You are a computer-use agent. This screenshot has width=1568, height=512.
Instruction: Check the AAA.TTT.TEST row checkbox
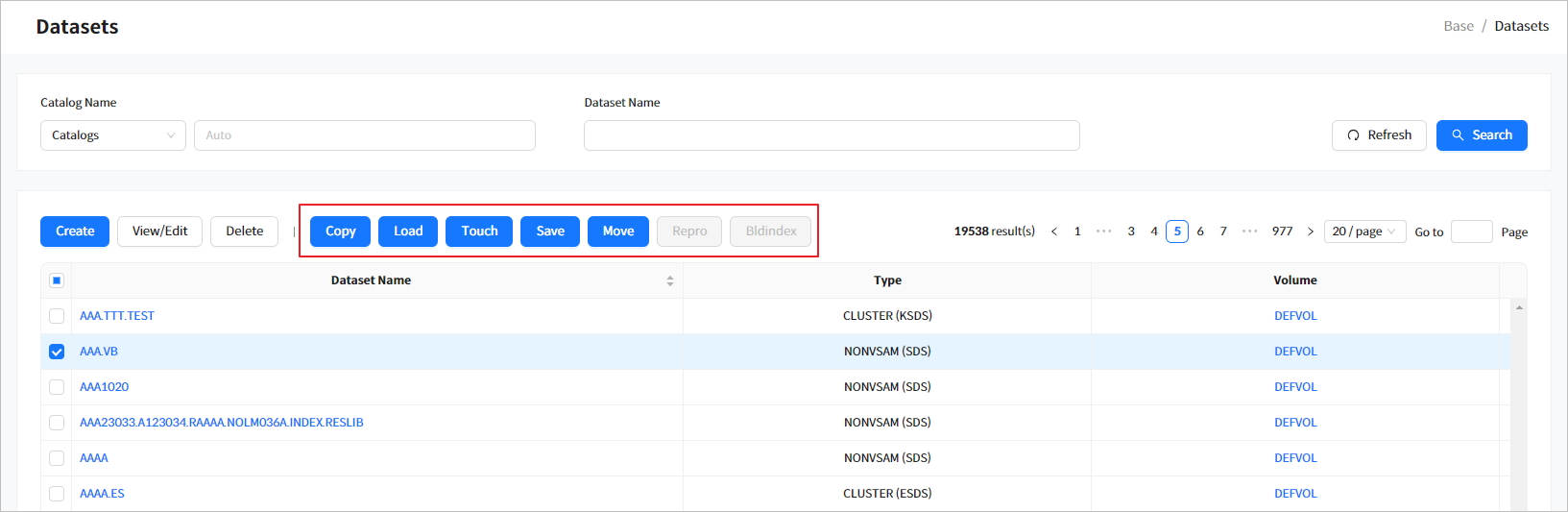[57, 316]
